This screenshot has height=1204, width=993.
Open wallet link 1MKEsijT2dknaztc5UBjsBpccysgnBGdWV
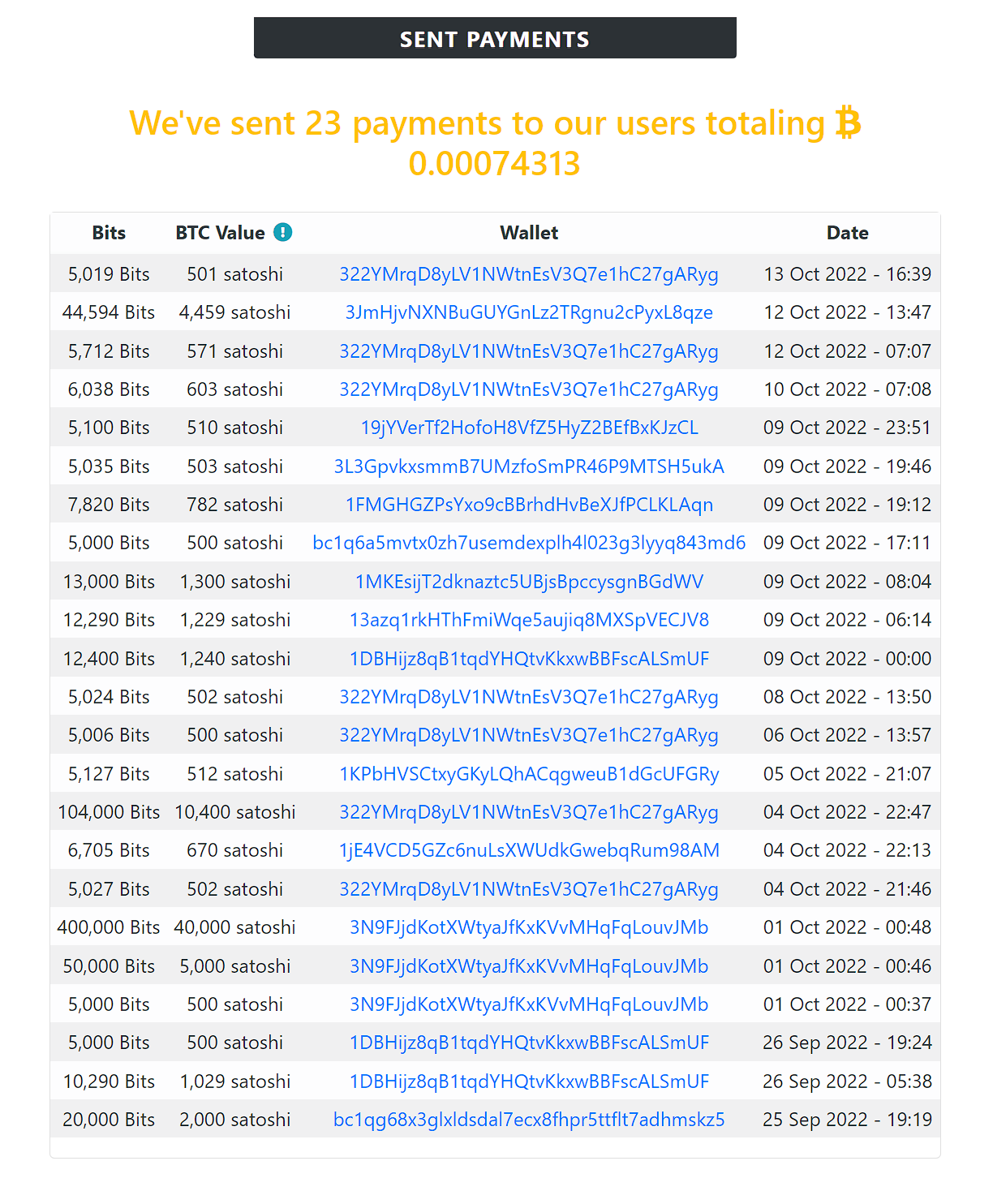529,582
